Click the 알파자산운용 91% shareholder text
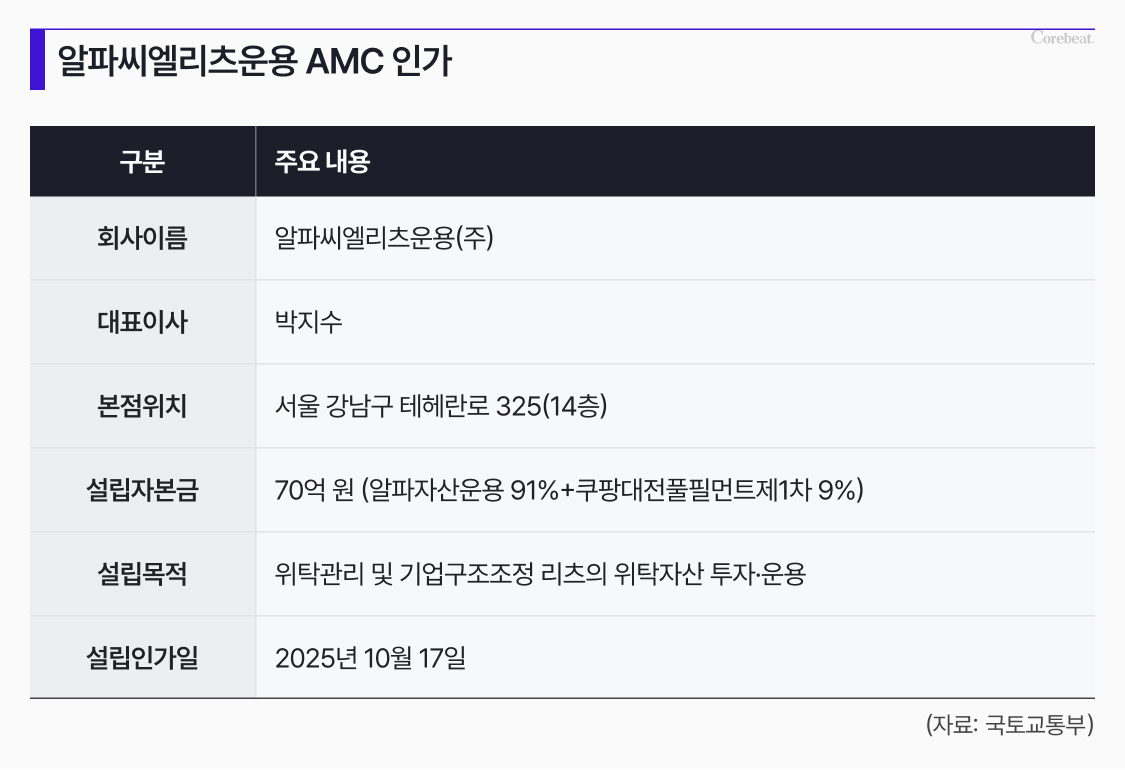Viewport: 1125px width, 770px height. pyautogui.click(x=463, y=491)
